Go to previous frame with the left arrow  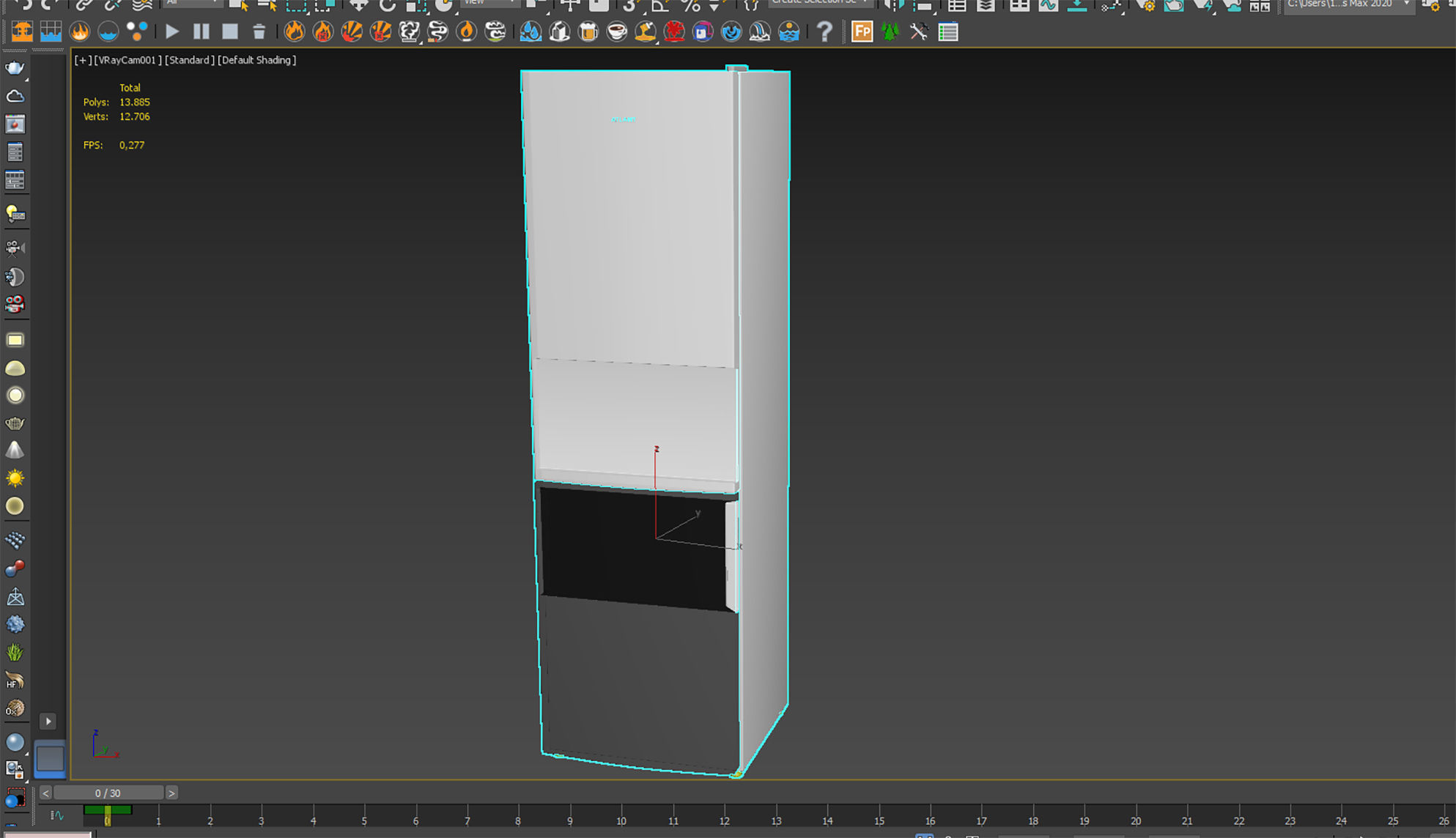point(45,793)
